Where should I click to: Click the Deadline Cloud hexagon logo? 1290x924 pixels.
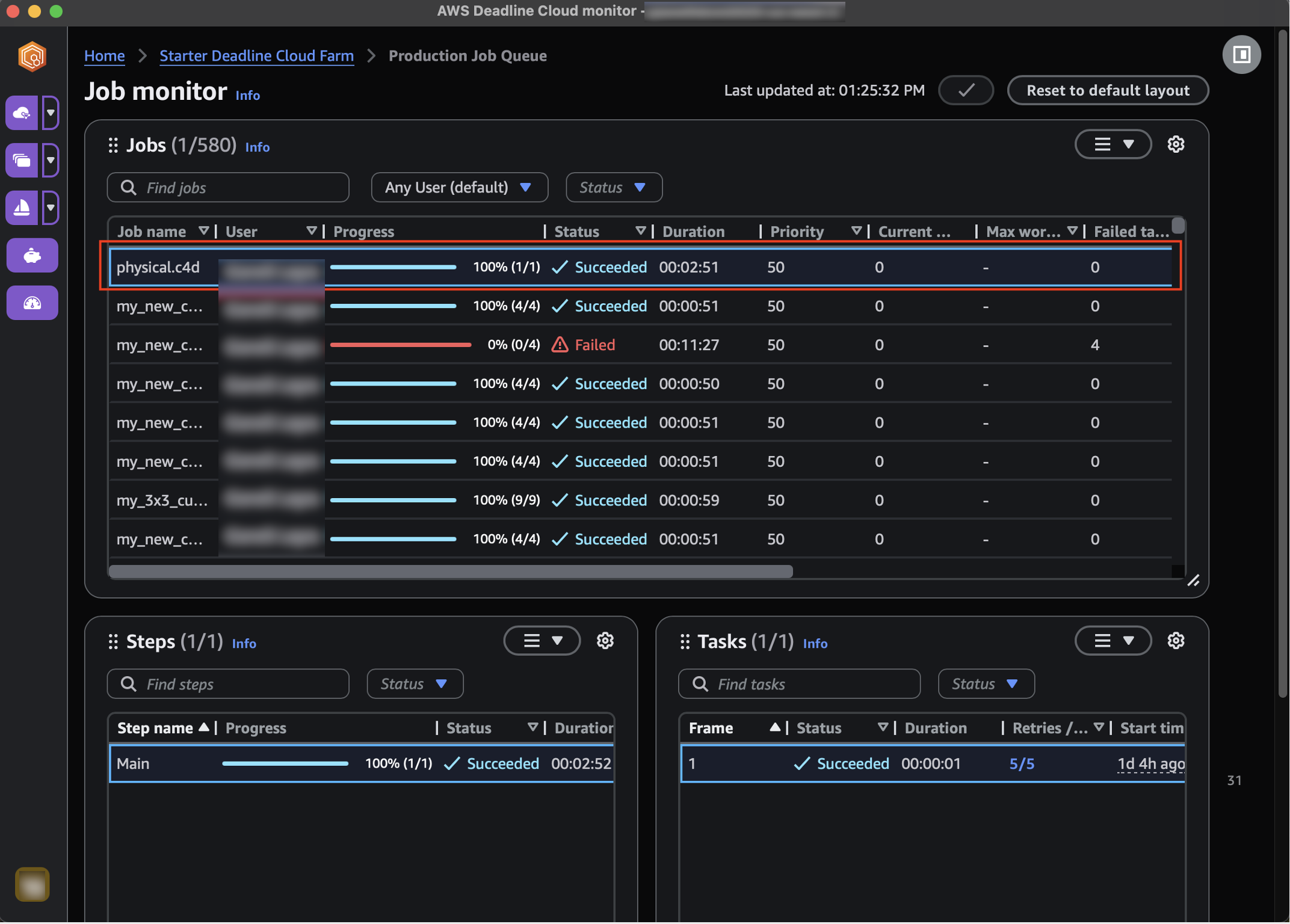pos(32,57)
